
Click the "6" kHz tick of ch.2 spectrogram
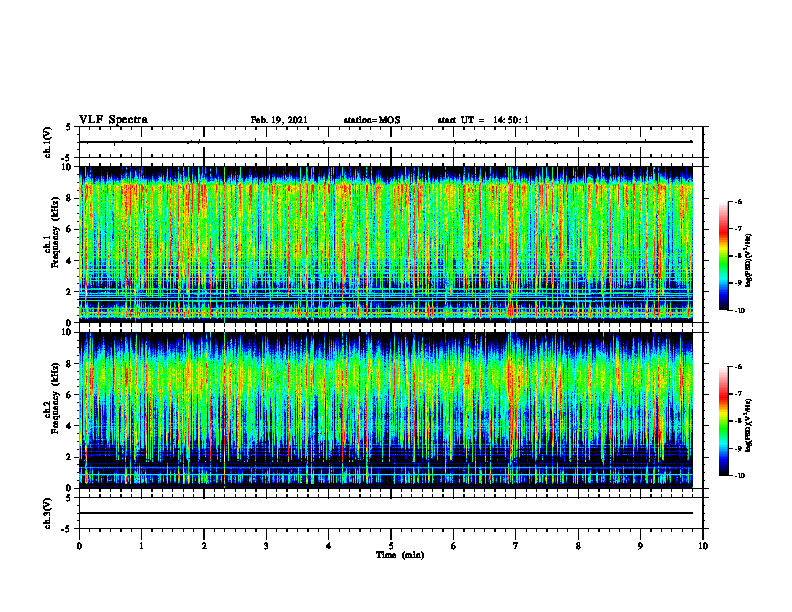70,395
